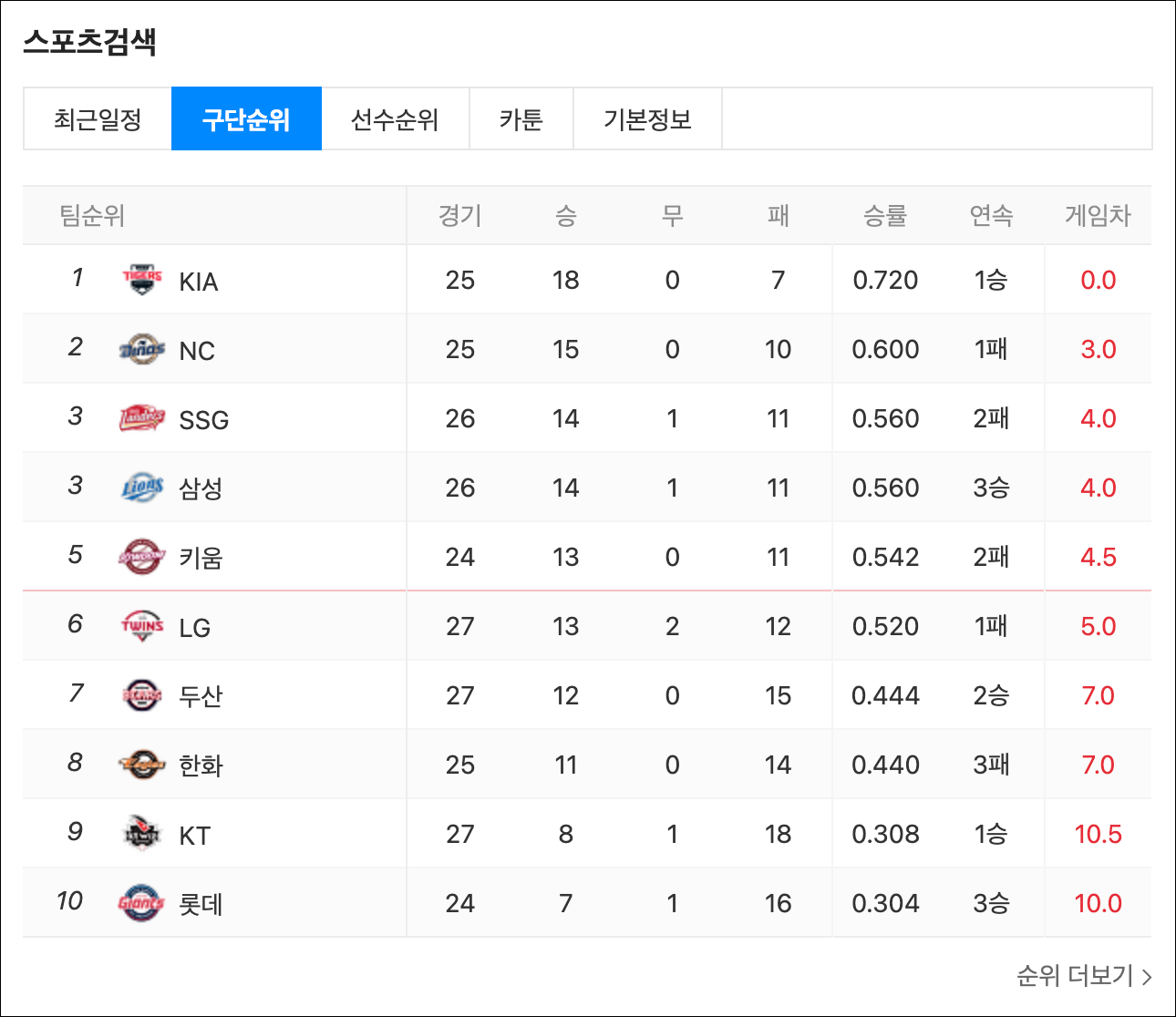
Task: Click the LG Twins team logo
Action: [142, 626]
